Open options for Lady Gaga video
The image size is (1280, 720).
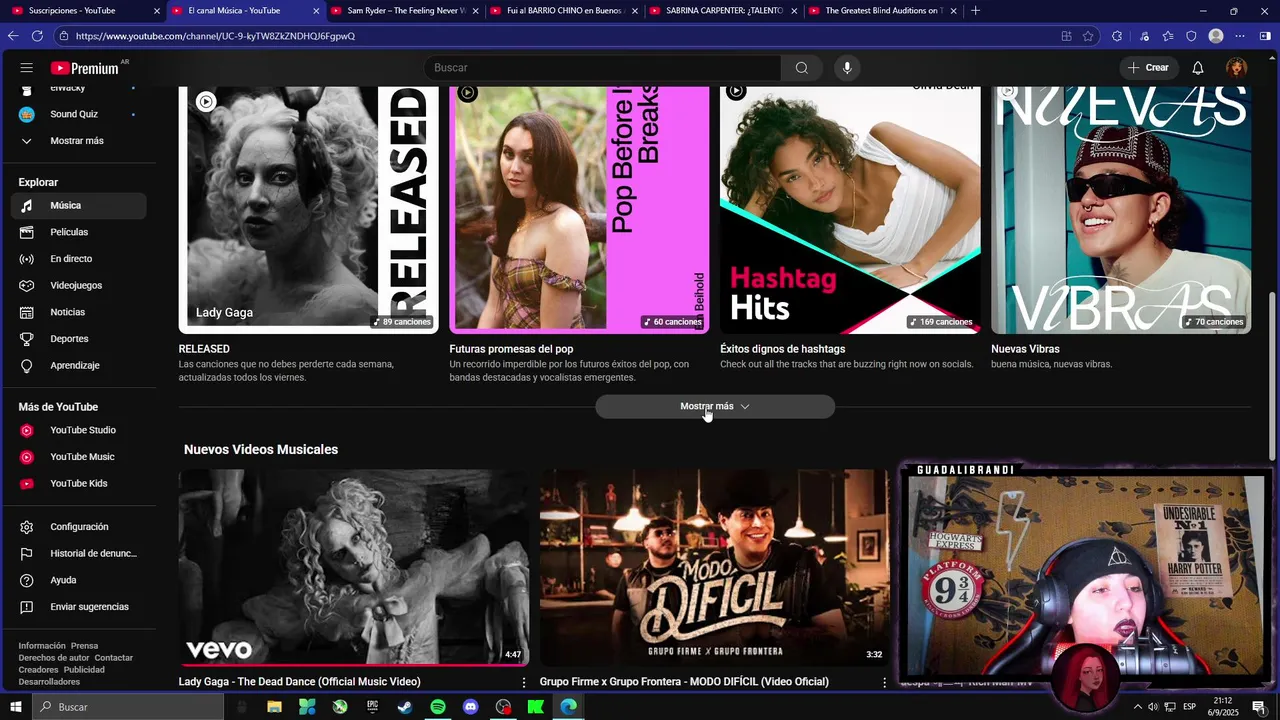[x=523, y=682]
